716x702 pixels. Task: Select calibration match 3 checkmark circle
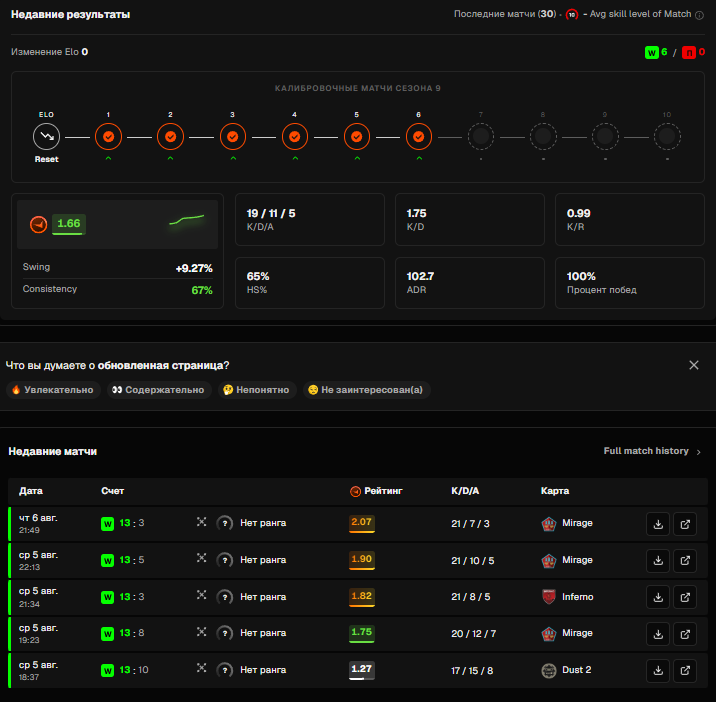click(x=232, y=137)
